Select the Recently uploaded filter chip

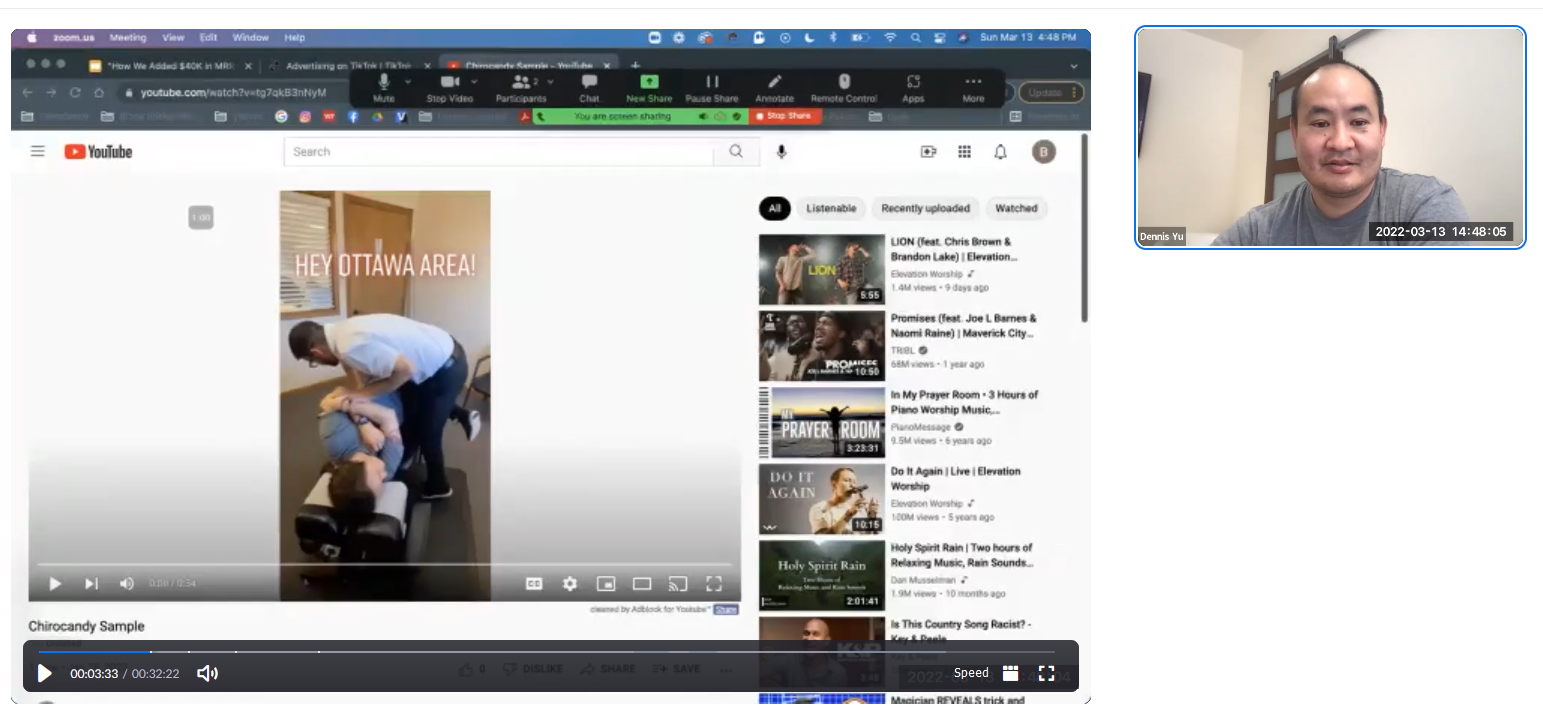[x=925, y=208]
